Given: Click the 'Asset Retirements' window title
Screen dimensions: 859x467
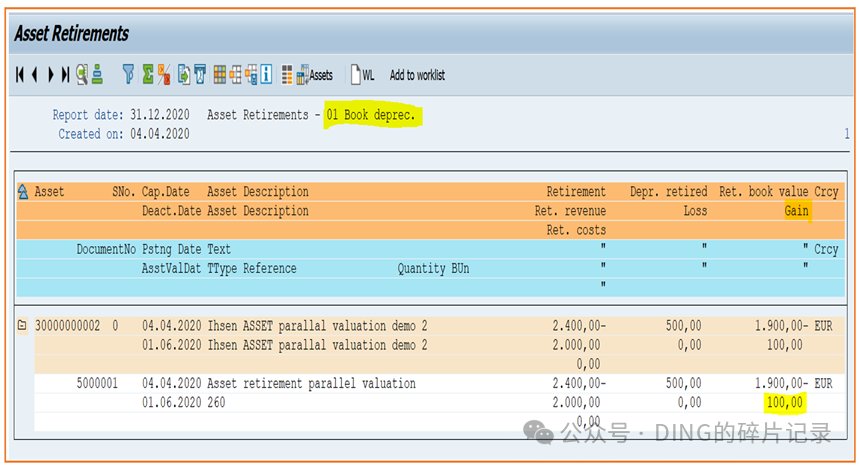Looking at the screenshot, I should pyautogui.click(x=71, y=33).
